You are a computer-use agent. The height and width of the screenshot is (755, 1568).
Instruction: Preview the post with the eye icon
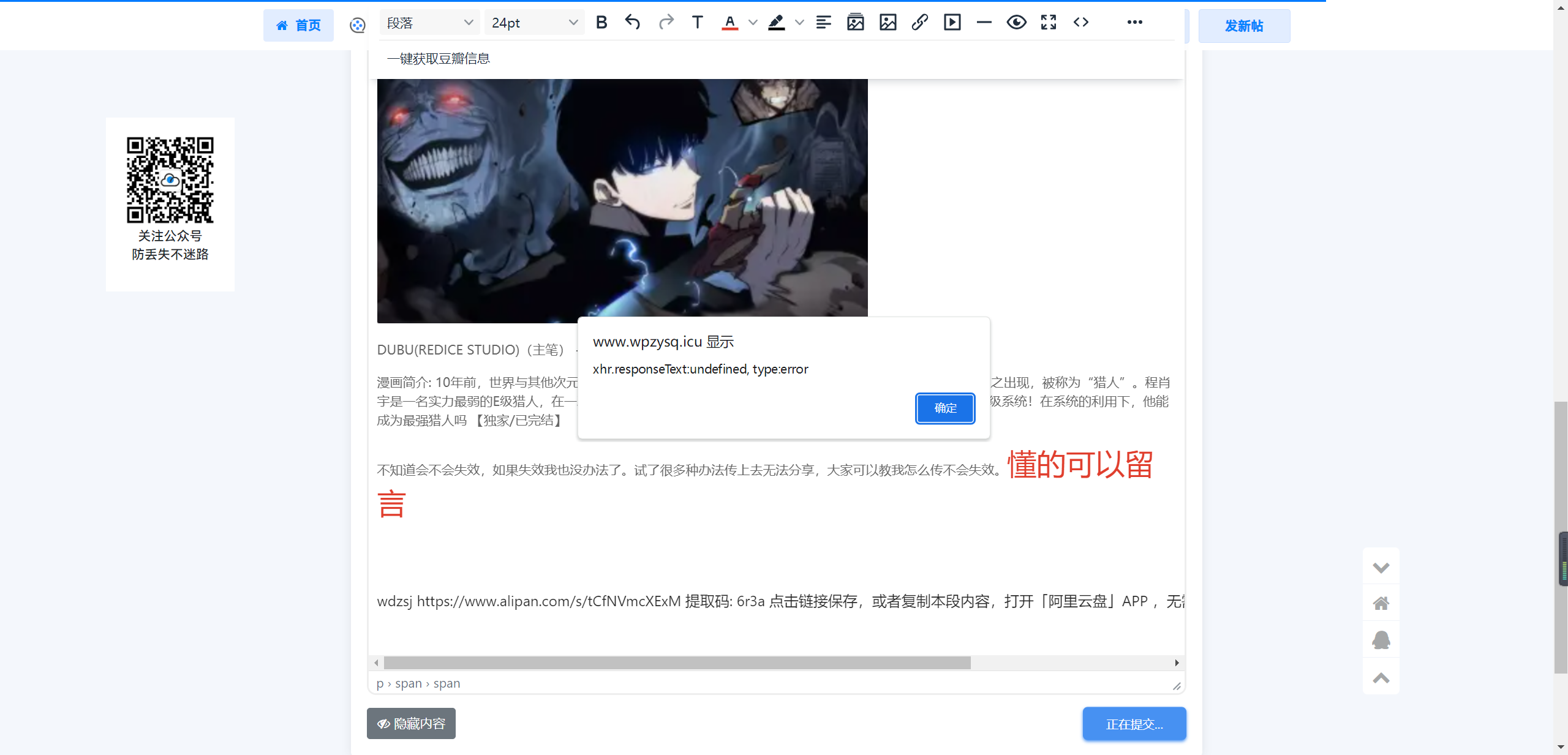[x=1017, y=23]
